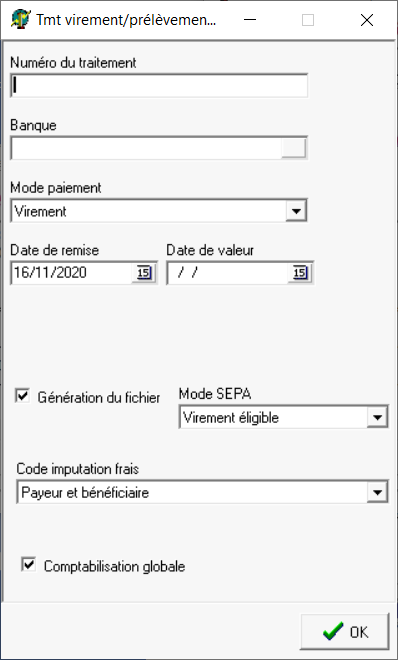Toggle the Génération du fichier checkbox
The height and width of the screenshot is (660, 398).
click(x=22, y=396)
